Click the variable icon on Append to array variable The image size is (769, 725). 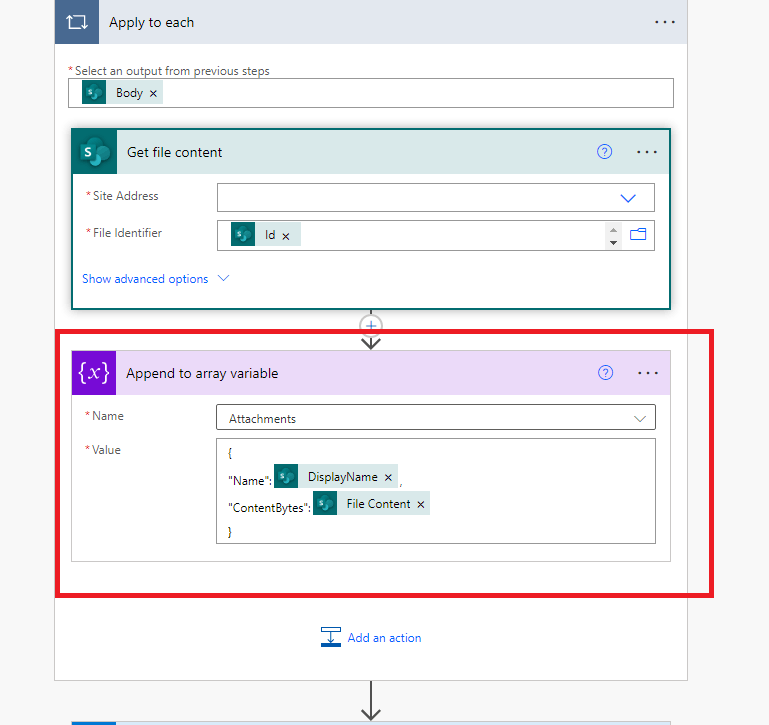(x=94, y=373)
